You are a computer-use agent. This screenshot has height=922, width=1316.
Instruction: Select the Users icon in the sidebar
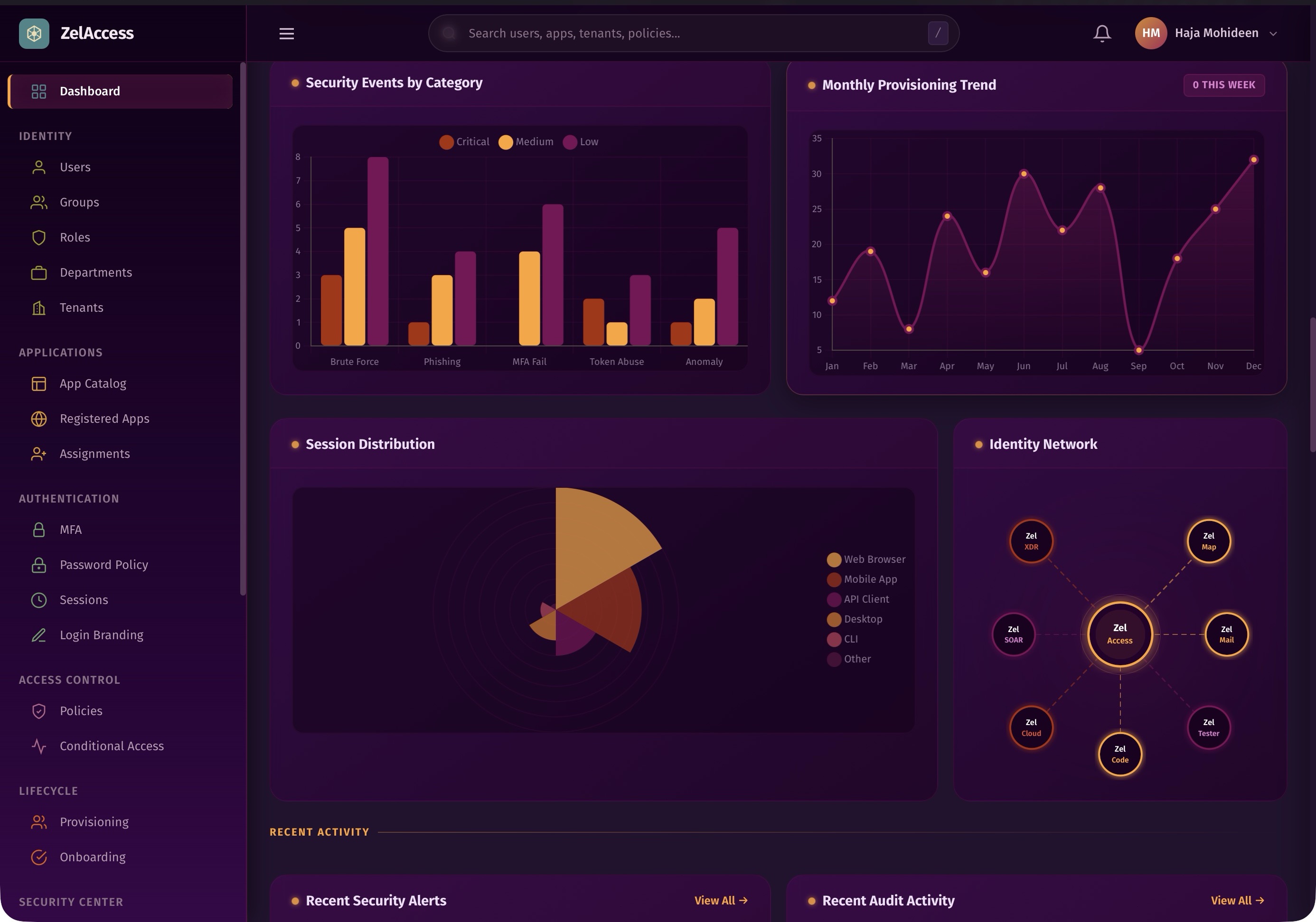(38, 167)
